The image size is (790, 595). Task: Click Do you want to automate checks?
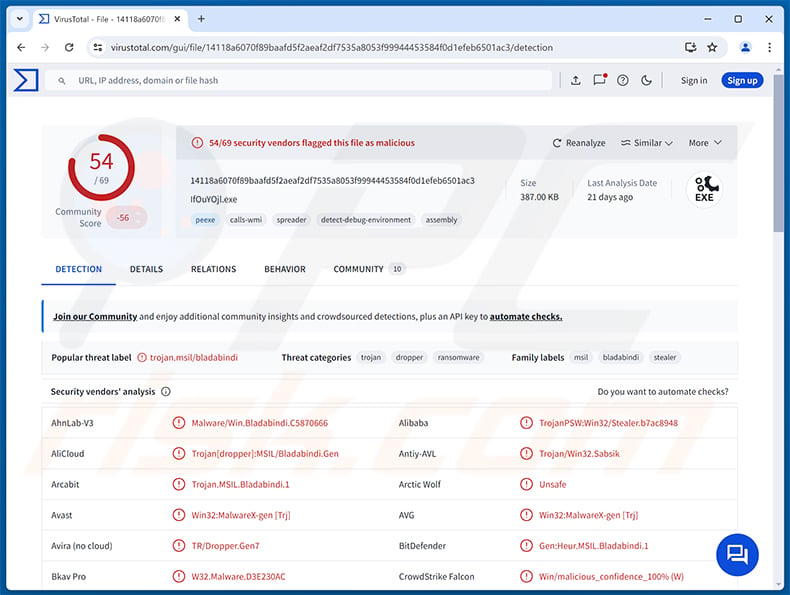click(x=663, y=391)
